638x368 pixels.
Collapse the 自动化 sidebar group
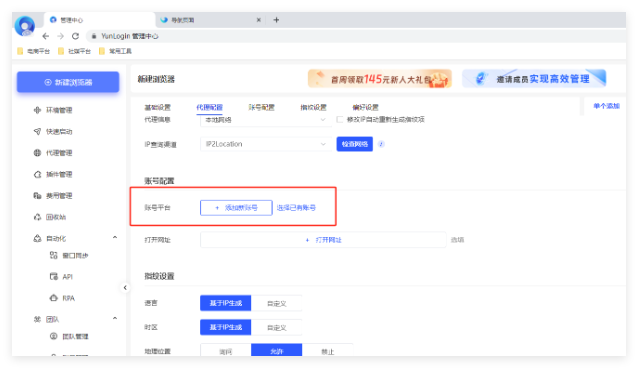click(x=115, y=237)
